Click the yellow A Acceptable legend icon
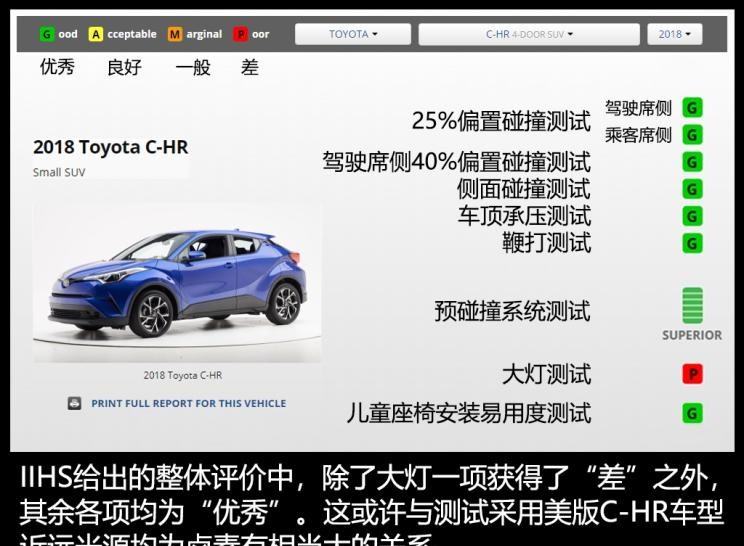Screen dimensions: 744x546 (95, 34)
